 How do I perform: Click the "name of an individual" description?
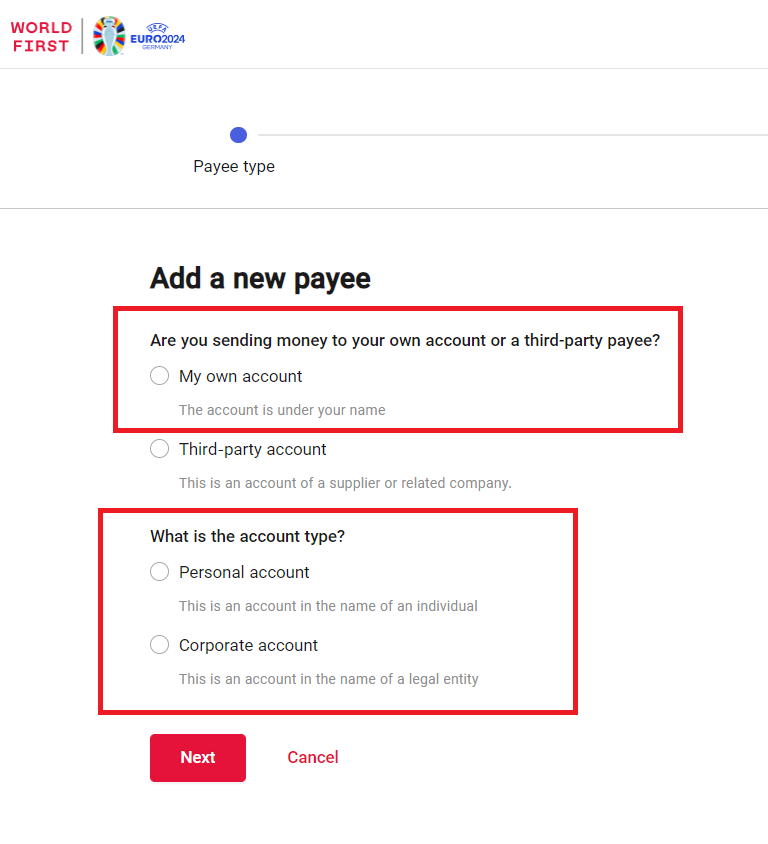328,606
